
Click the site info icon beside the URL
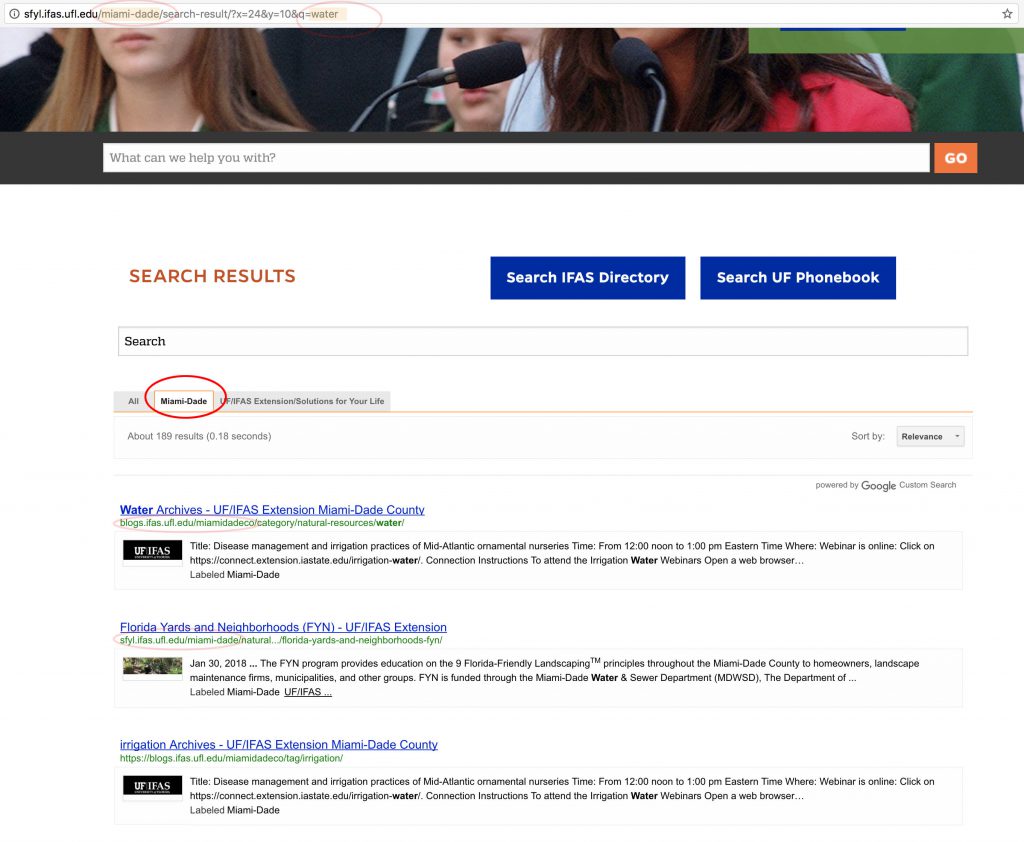click(x=14, y=14)
